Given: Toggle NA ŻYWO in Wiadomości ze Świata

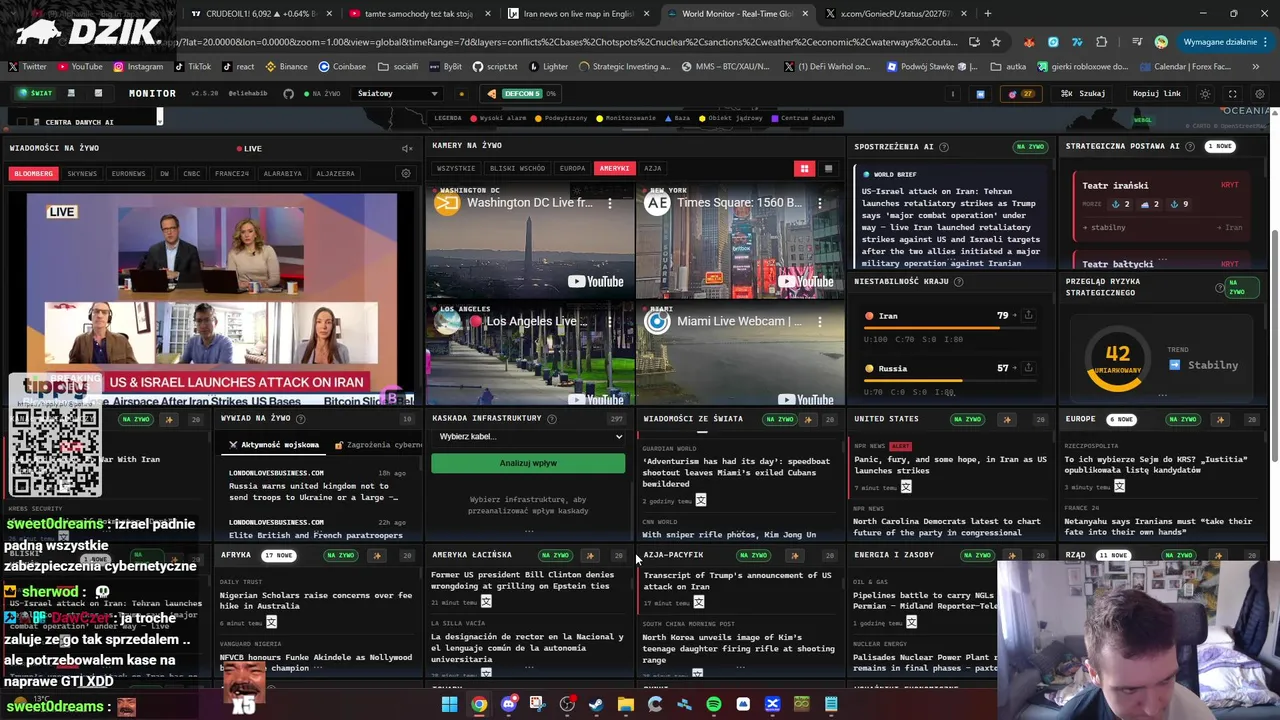Looking at the screenshot, I should coord(779,419).
